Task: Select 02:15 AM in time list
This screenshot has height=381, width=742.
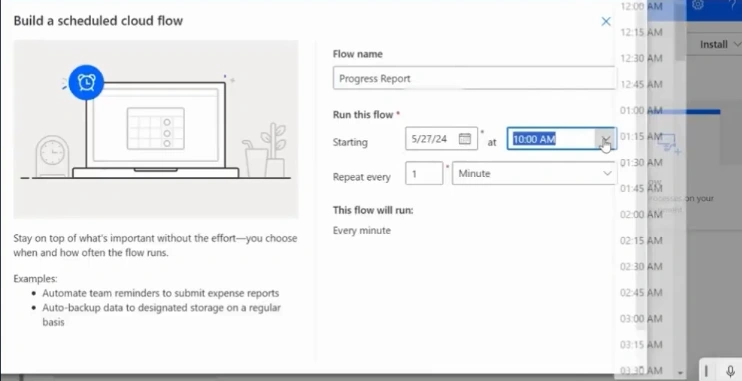Action: point(641,240)
